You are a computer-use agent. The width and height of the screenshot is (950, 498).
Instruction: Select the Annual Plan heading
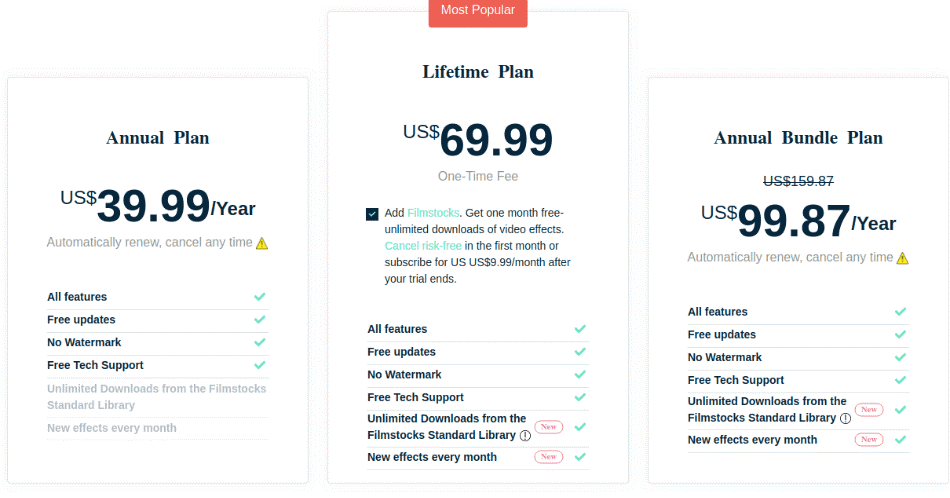[x=158, y=138]
